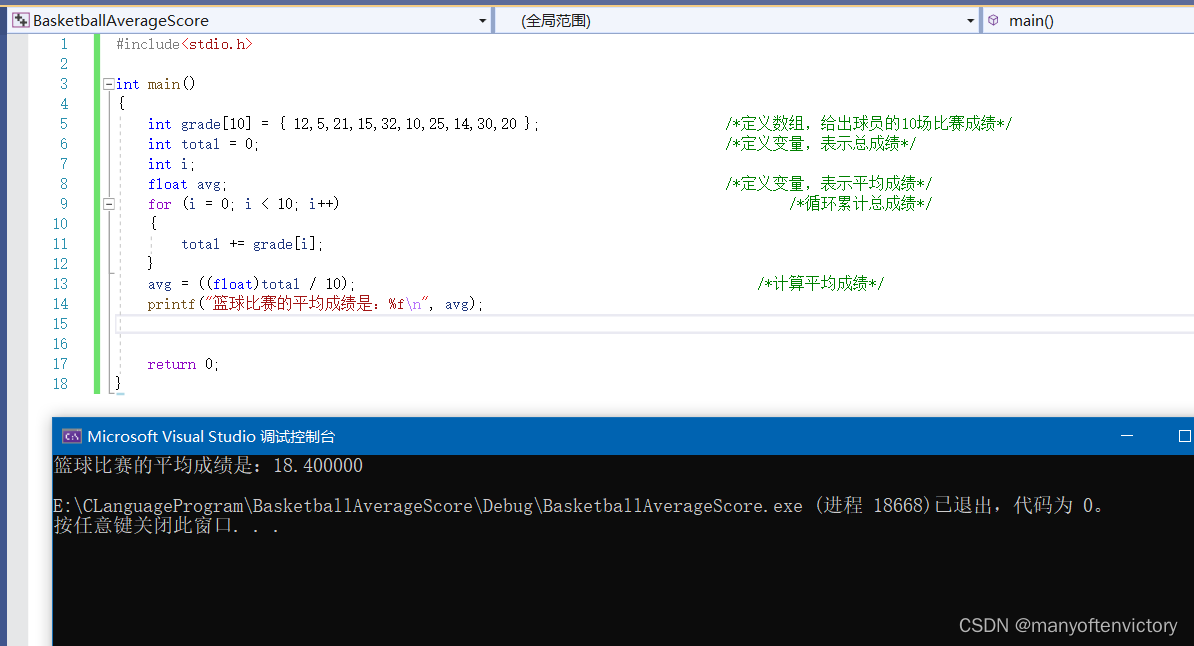The image size is (1194, 646).
Task: Click the 'int total = 0;' statement
Action: tap(203, 144)
